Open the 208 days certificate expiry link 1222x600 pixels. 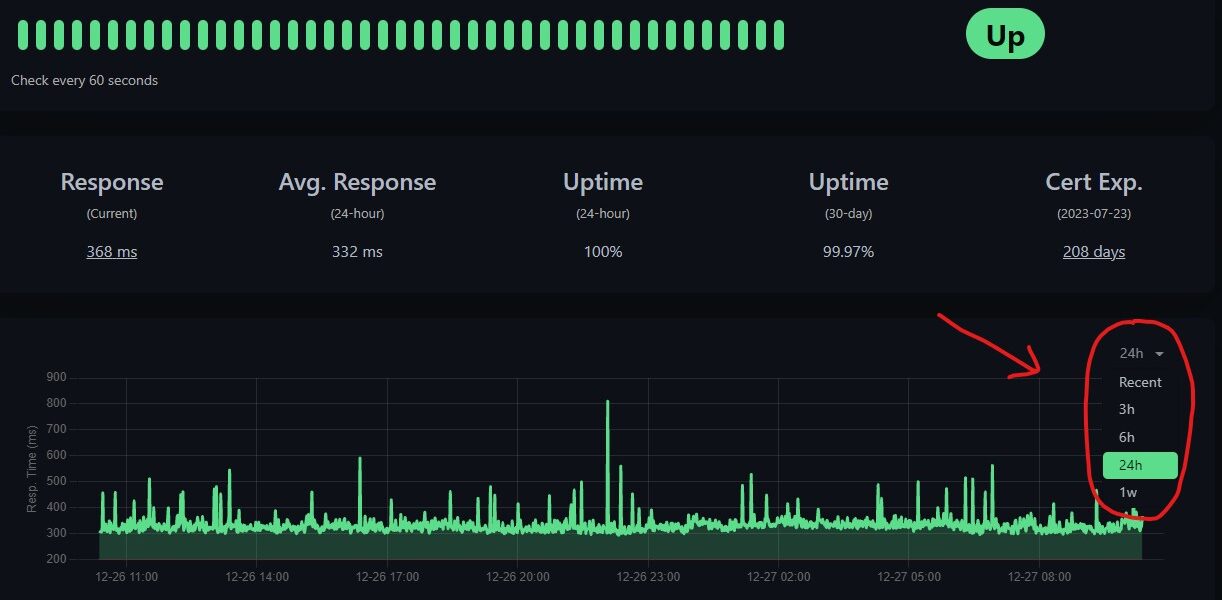click(1093, 252)
